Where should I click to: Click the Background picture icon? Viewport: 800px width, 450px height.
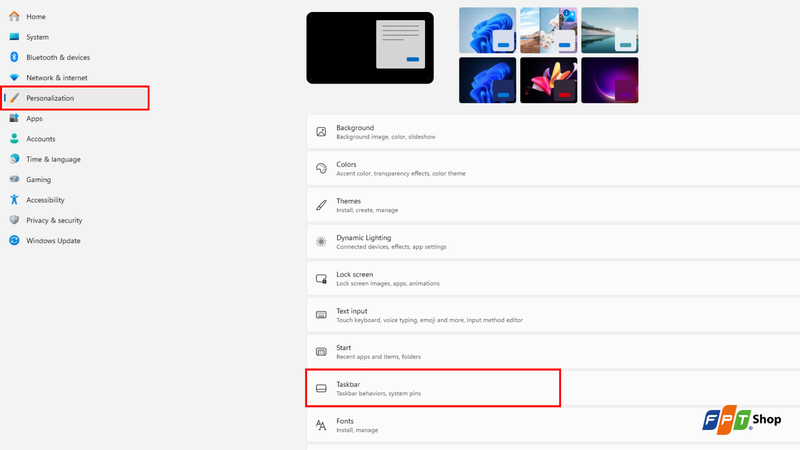tap(321, 132)
